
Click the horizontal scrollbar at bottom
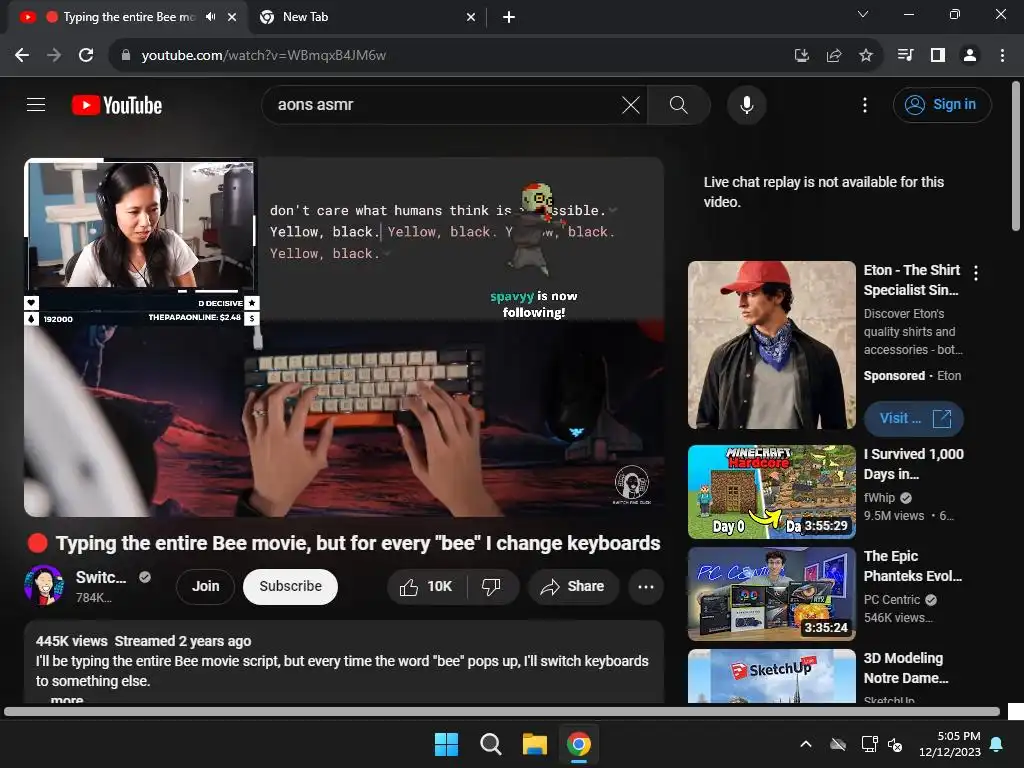[x=502, y=711]
